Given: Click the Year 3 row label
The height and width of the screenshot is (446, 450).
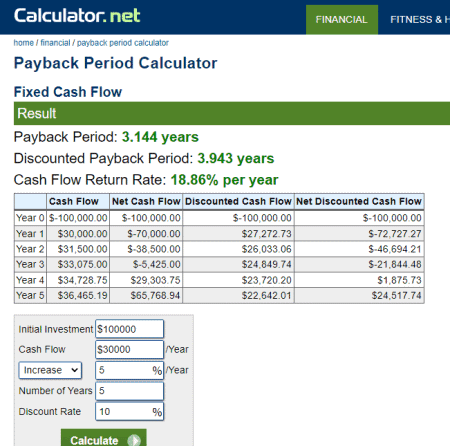Looking at the screenshot, I should 30,264.
